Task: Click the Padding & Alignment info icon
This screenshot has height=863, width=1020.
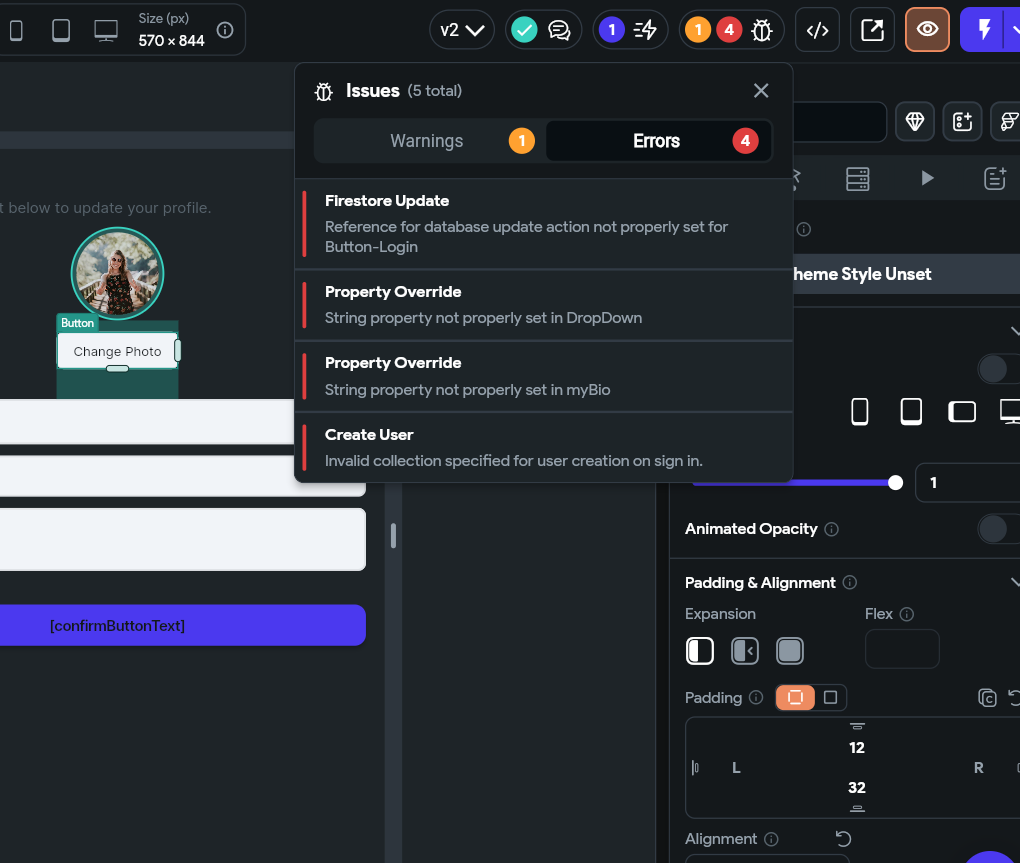Action: click(x=850, y=582)
